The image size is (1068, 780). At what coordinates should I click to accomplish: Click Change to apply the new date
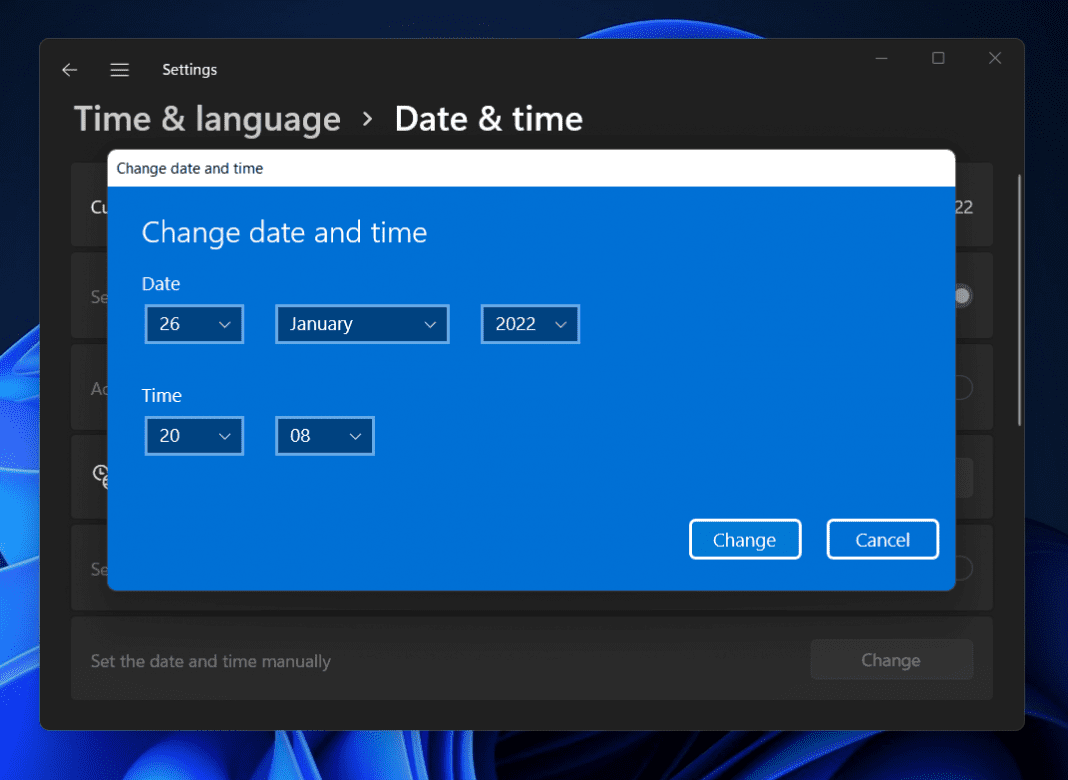tap(744, 539)
